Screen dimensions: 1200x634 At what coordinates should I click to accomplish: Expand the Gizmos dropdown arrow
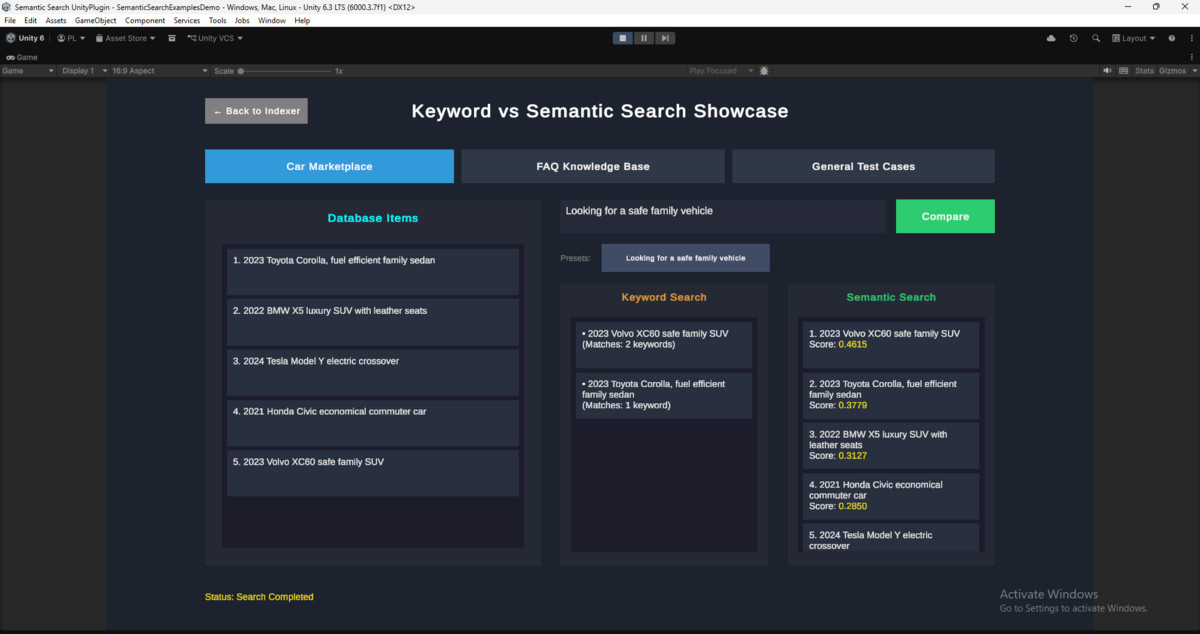[1193, 71]
